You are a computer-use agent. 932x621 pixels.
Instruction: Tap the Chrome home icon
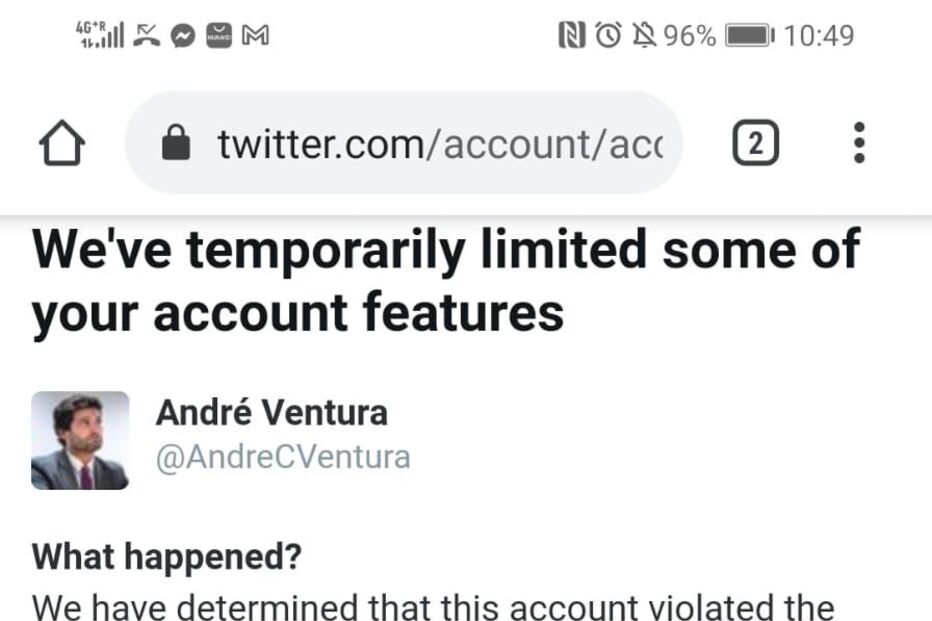coord(62,146)
